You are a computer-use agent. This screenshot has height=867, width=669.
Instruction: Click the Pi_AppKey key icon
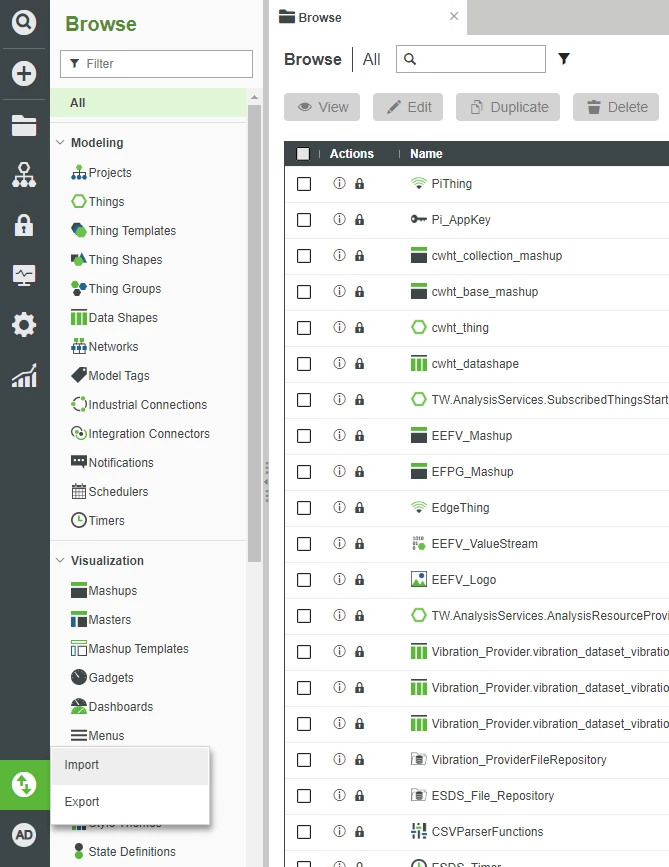point(419,220)
